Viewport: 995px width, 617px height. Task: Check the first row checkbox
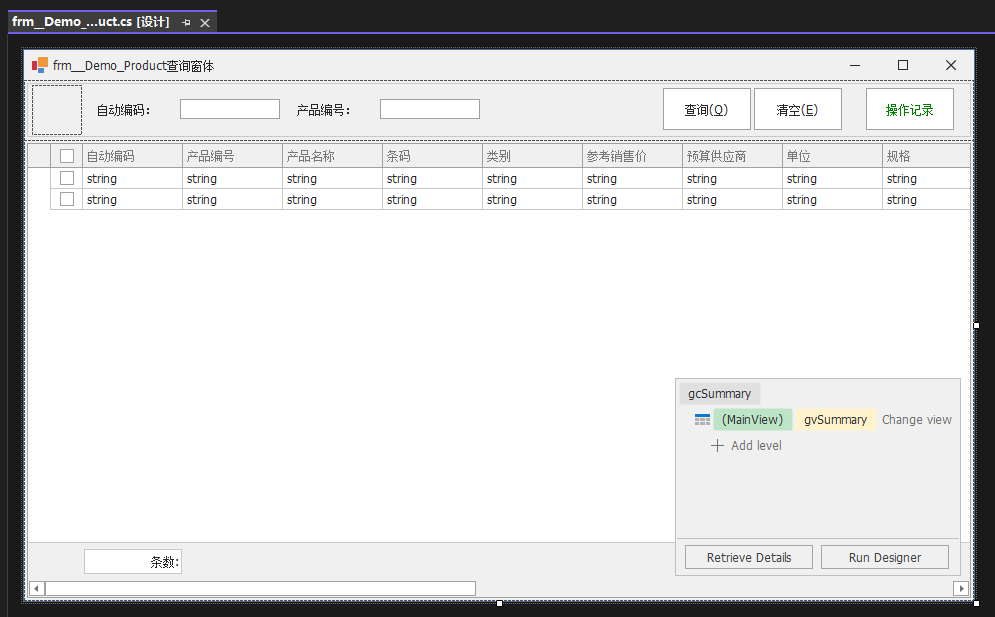tap(67, 178)
